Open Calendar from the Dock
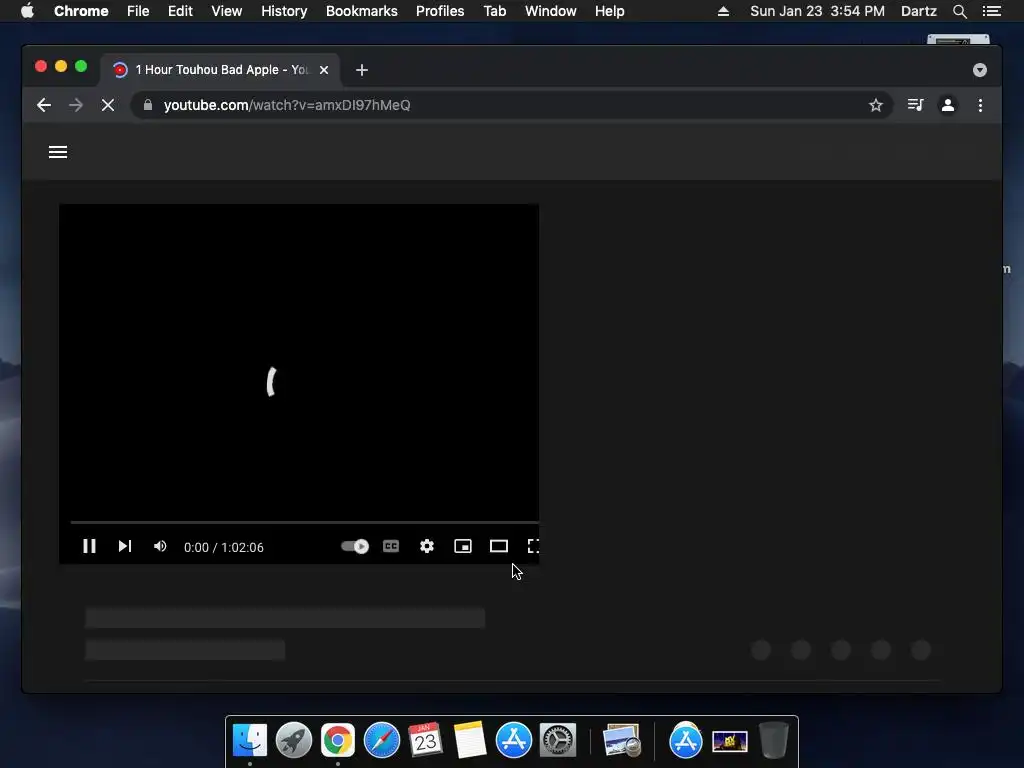This screenshot has height=768, width=1024. click(x=425, y=741)
